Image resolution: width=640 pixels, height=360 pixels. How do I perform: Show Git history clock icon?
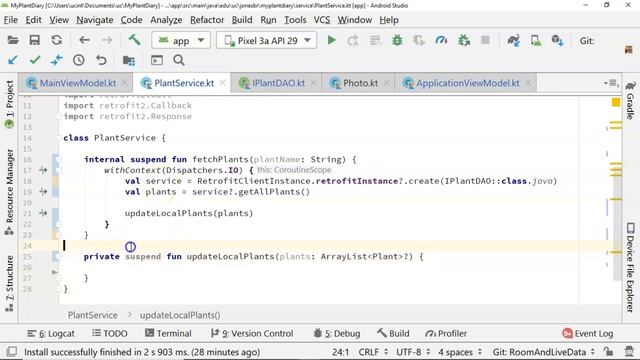78,60
